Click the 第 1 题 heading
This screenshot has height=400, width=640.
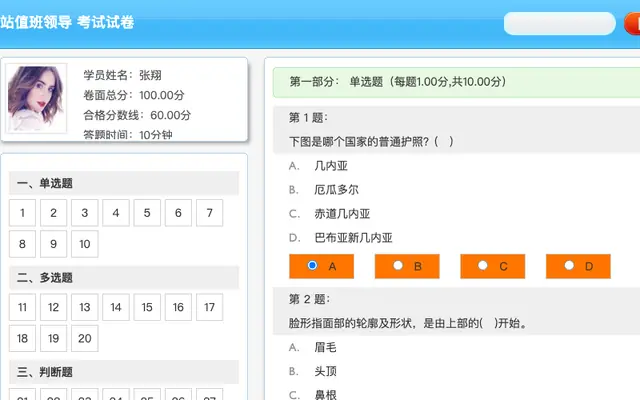[x=308, y=118]
